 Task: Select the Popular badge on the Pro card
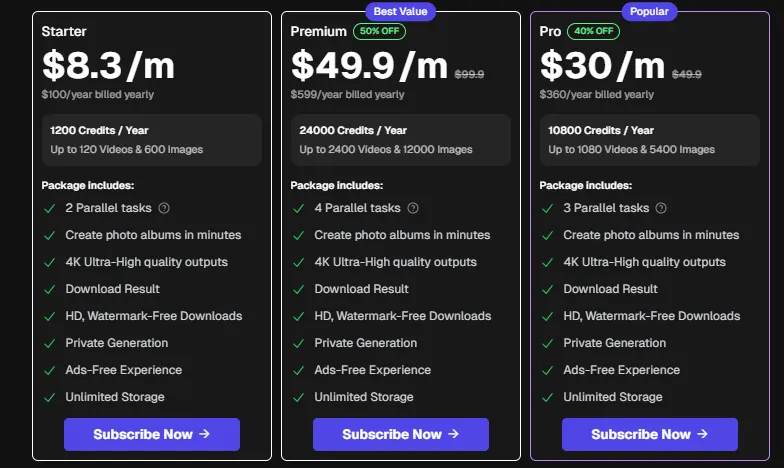[x=650, y=12]
